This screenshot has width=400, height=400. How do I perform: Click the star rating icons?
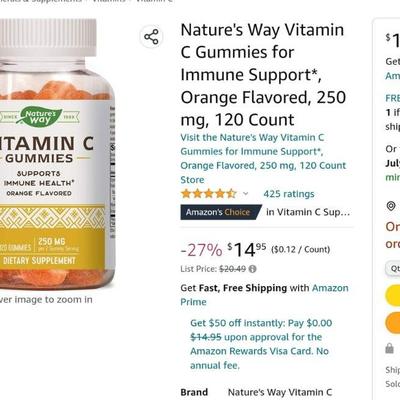click(209, 194)
